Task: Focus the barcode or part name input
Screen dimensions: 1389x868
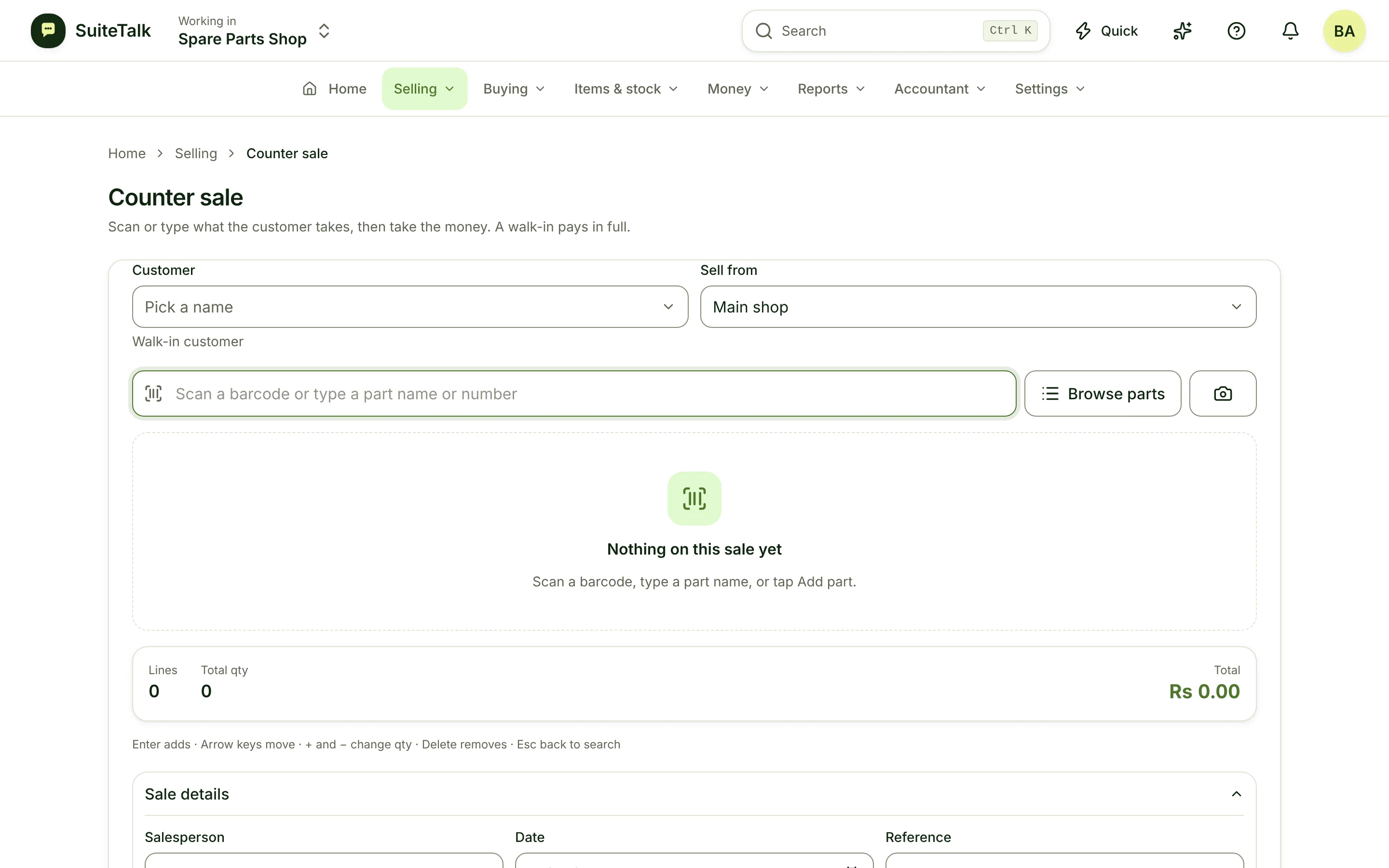Action: [574, 394]
